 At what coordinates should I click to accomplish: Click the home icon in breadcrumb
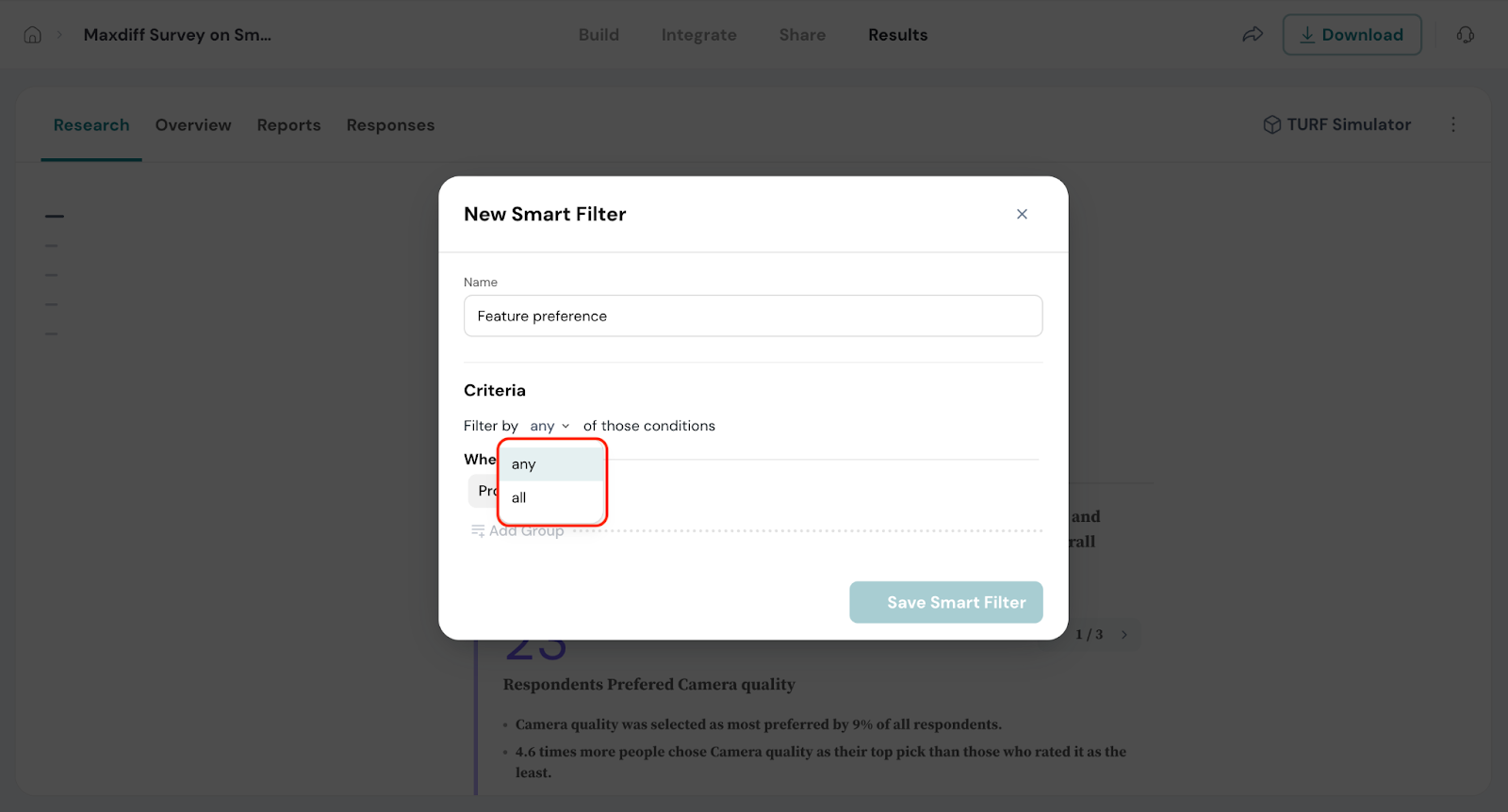[33, 35]
